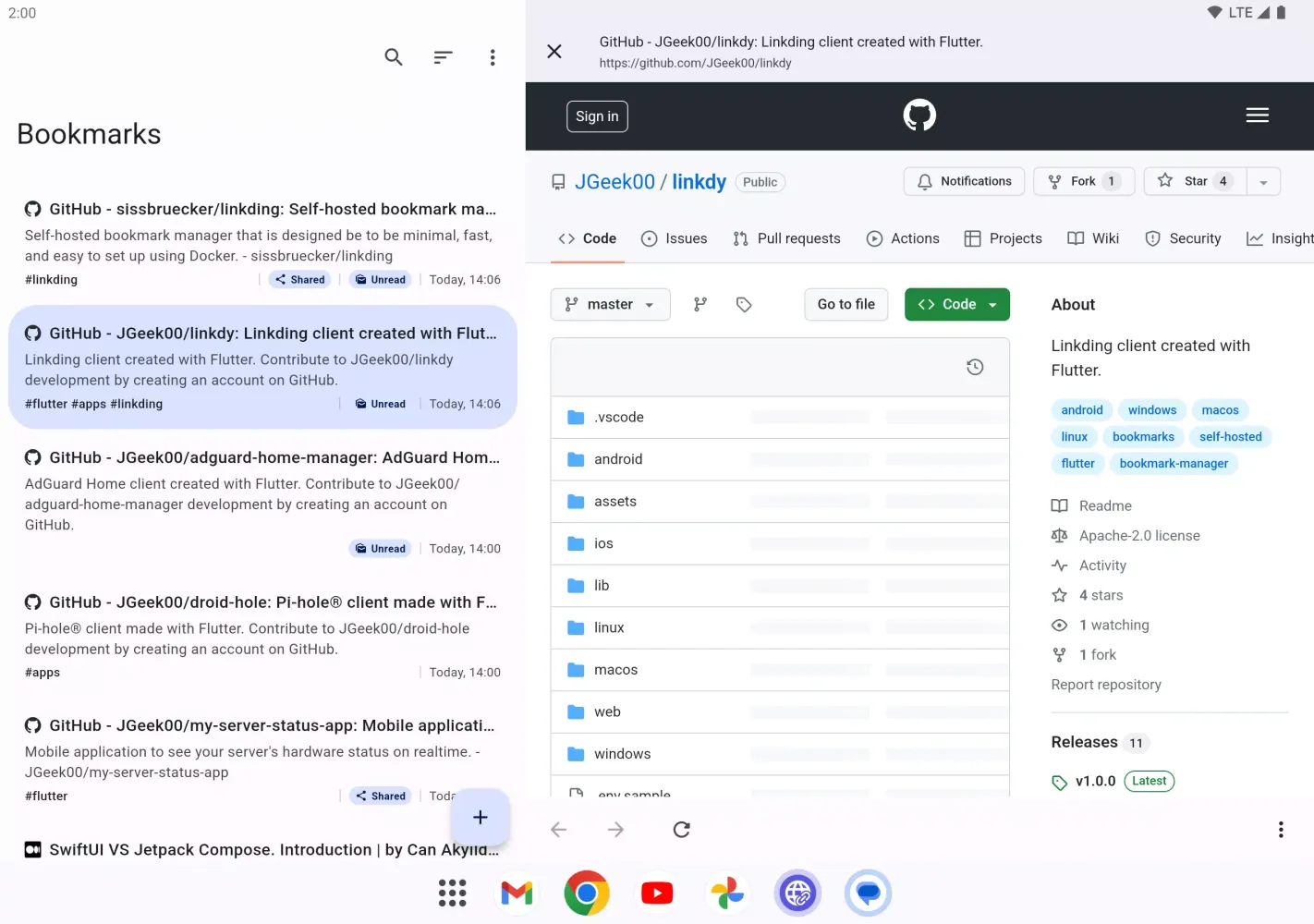Go back using browser back arrow

[x=559, y=830]
